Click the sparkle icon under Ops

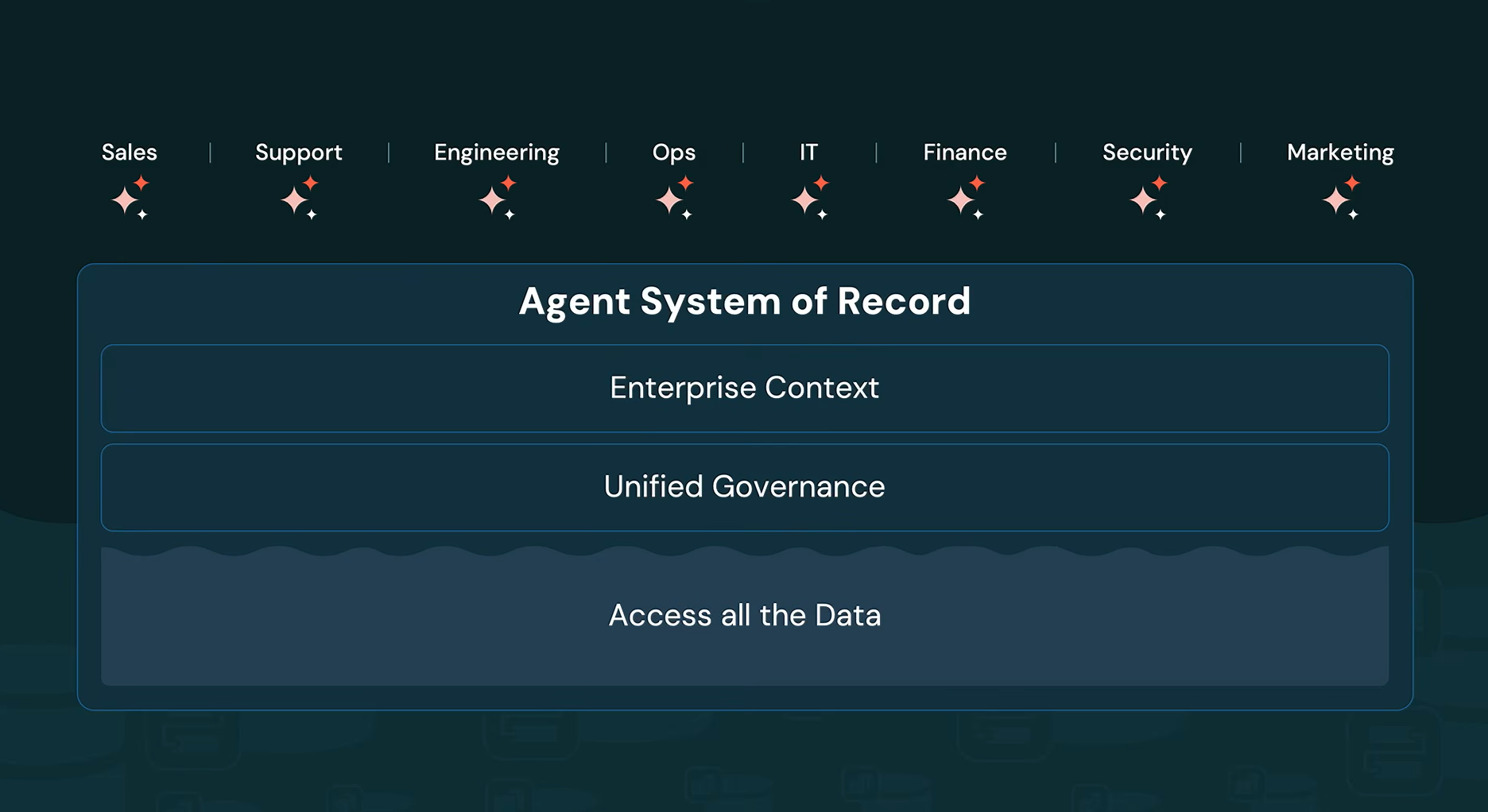675,198
